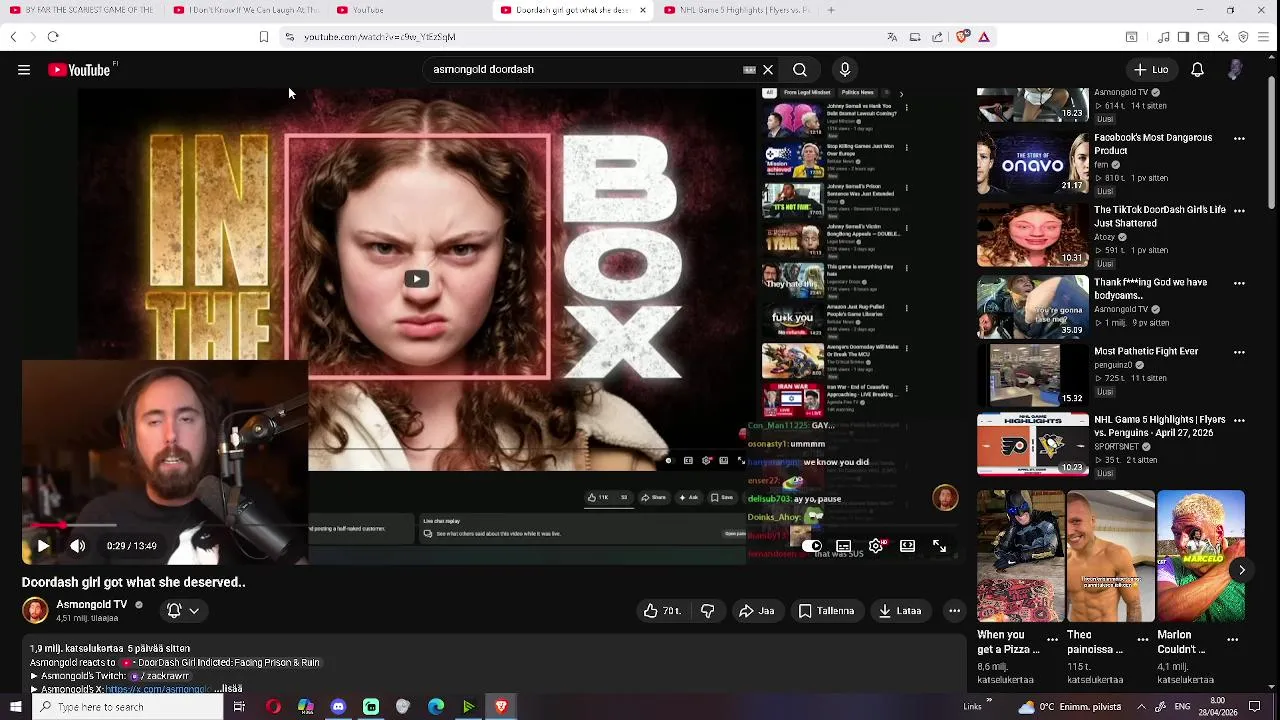Open Brave Shields lion icon
The width and height of the screenshot is (1280, 720).
coord(962,37)
